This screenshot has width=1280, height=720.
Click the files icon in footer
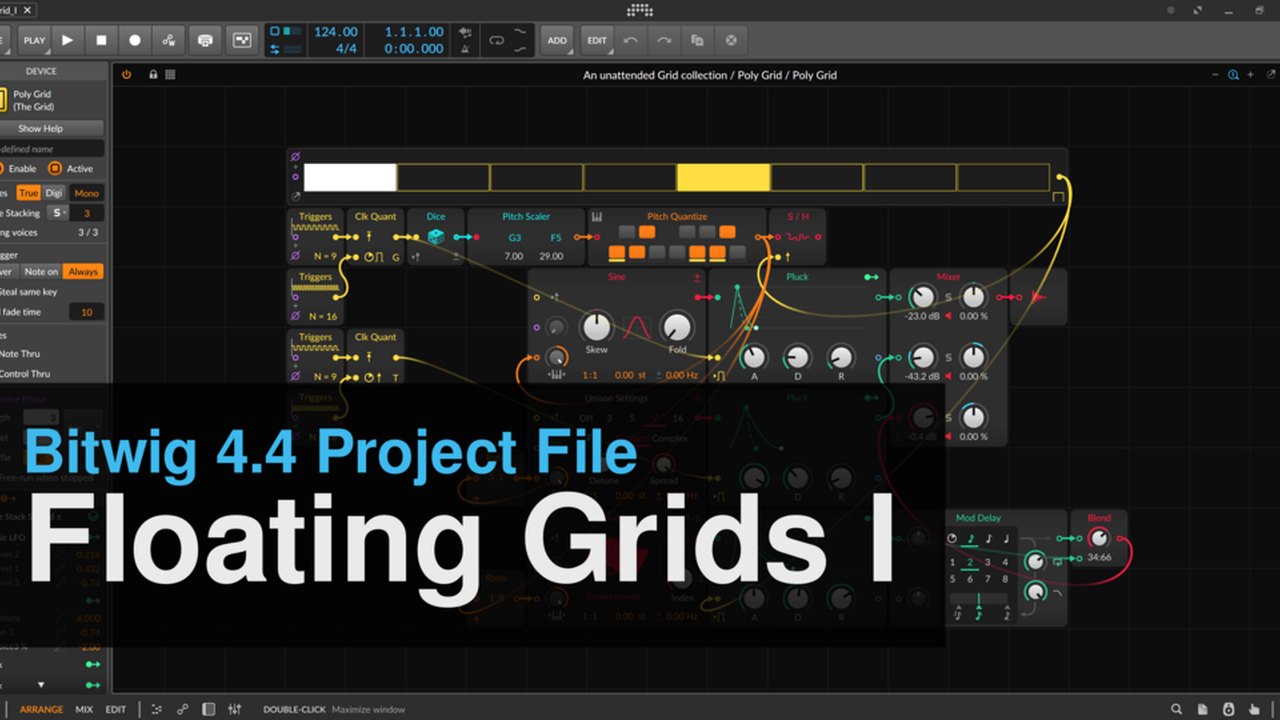coord(1203,709)
